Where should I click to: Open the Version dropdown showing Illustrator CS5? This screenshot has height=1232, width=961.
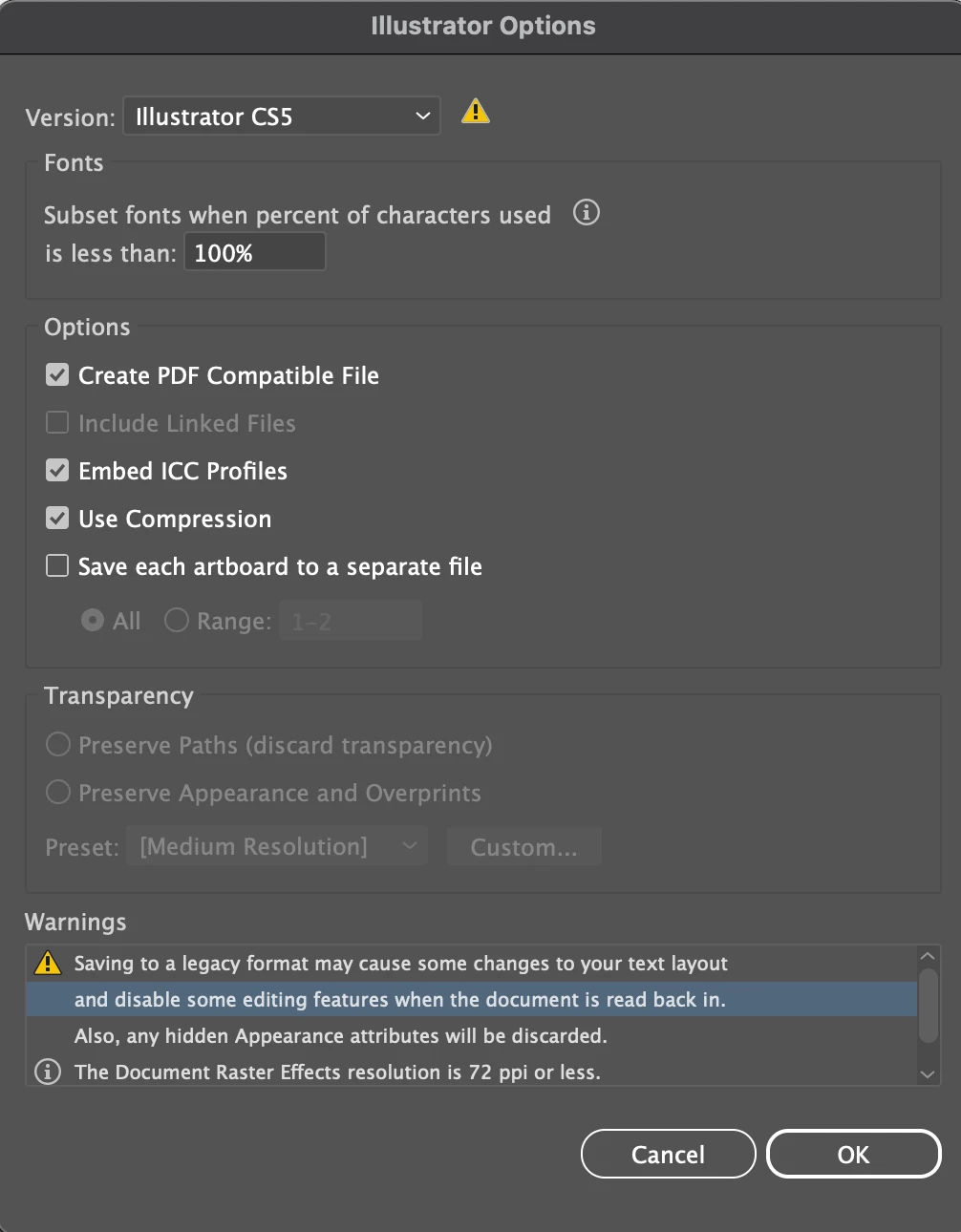coord(282,117)
